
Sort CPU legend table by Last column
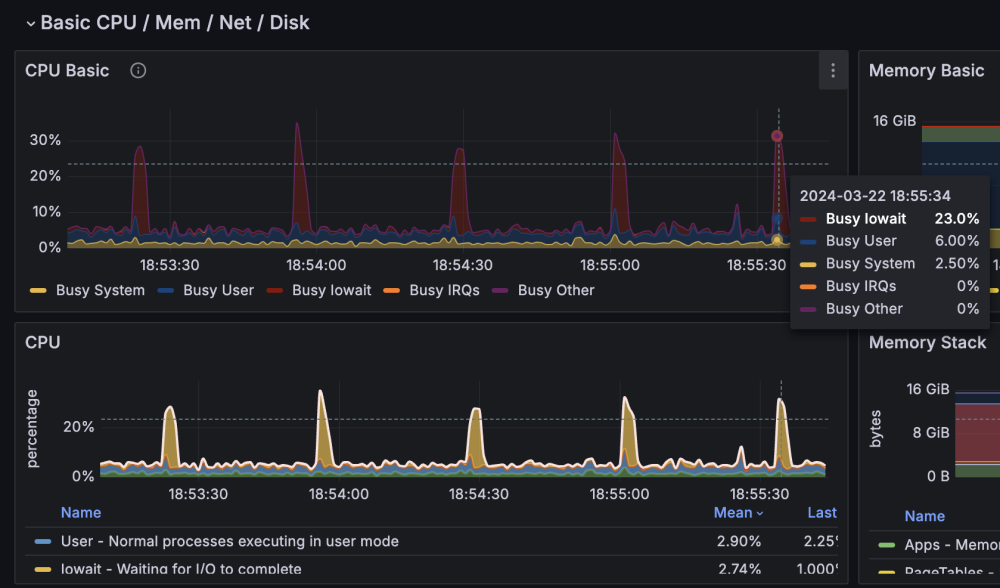[821, 513]
